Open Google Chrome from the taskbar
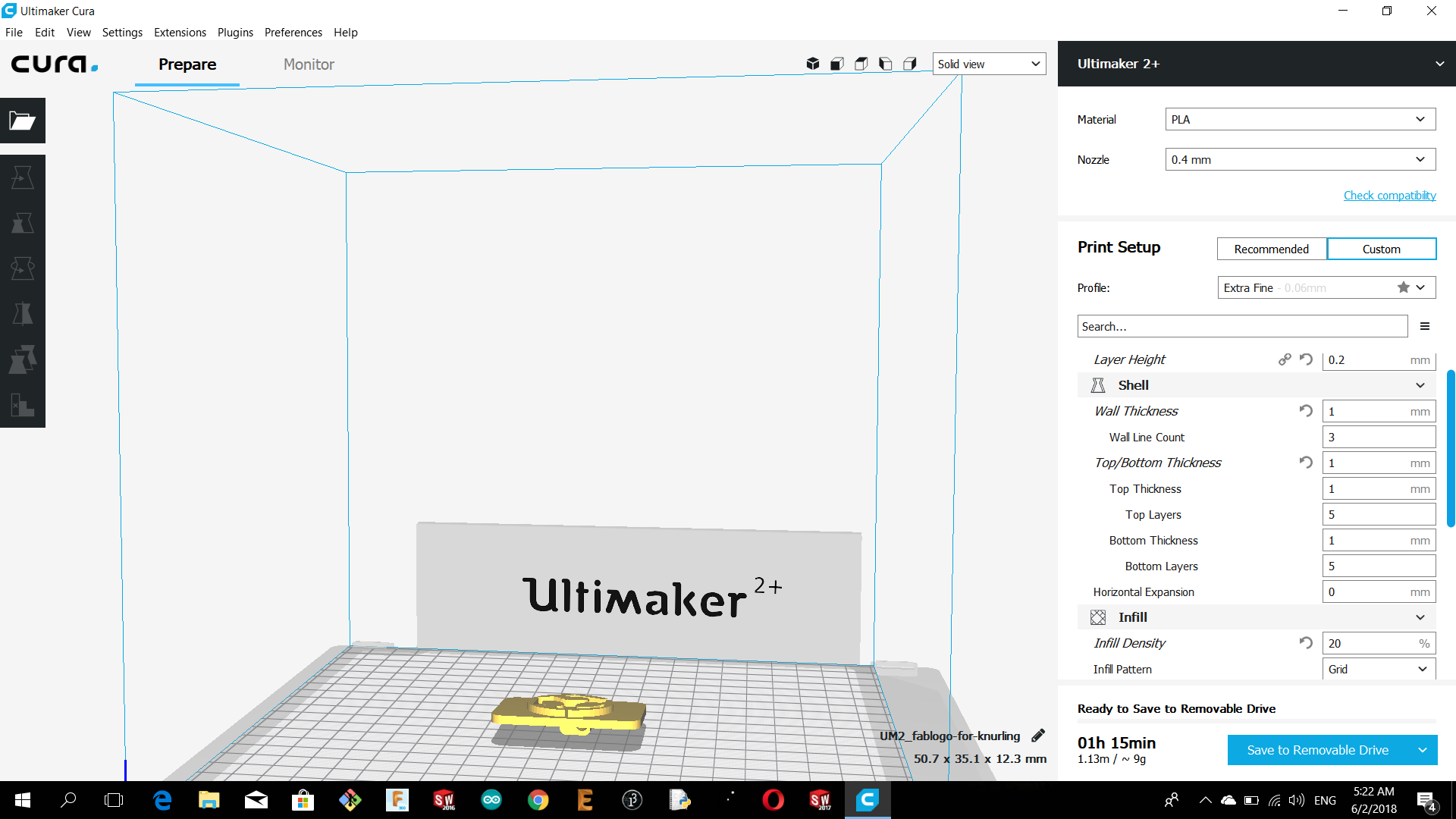This screenshot has height=819, width=1456. pyautogui.click(x=538, y=800)
